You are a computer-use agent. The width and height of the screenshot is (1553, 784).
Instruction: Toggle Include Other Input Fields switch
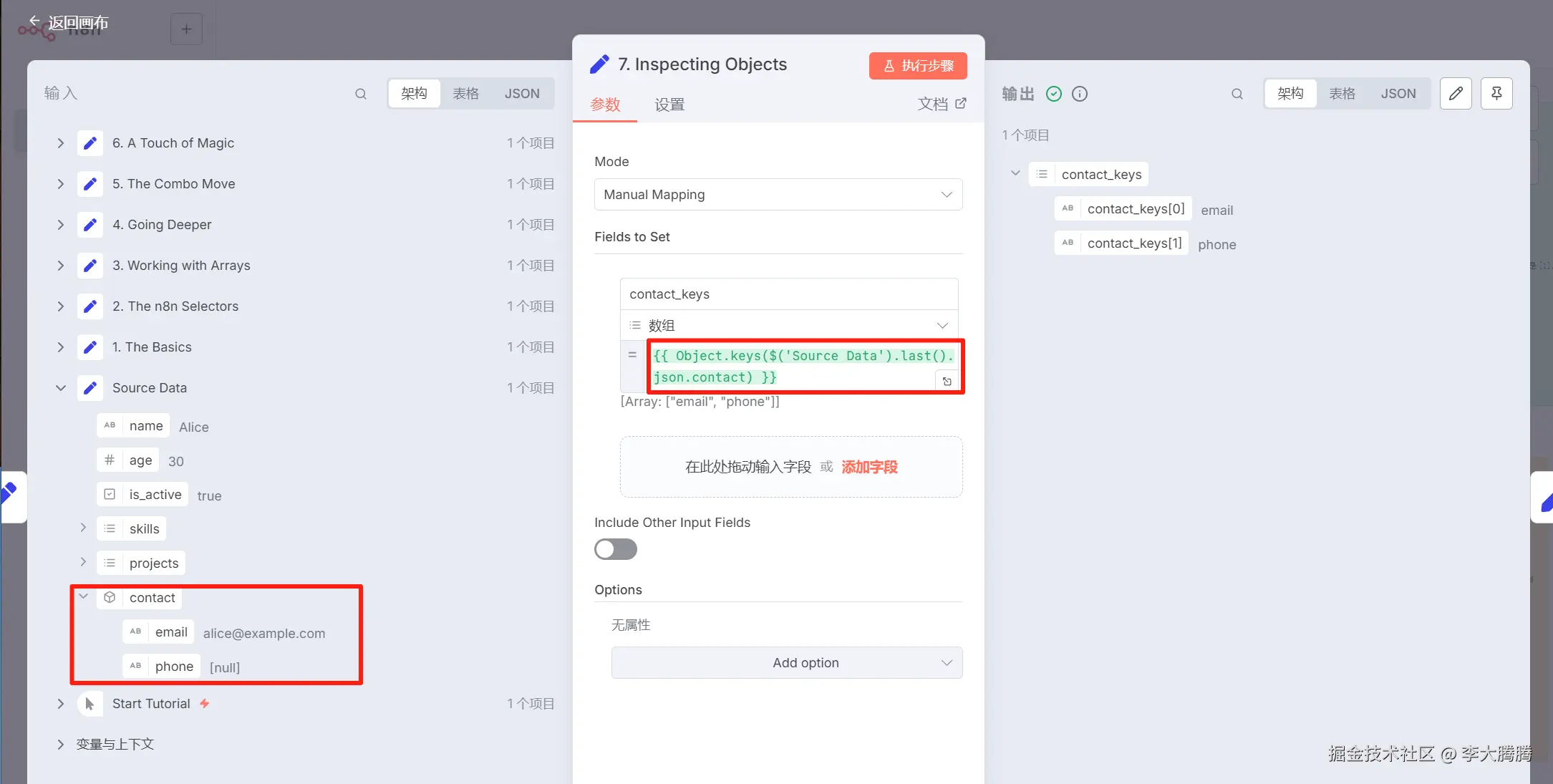pos(615,549)
